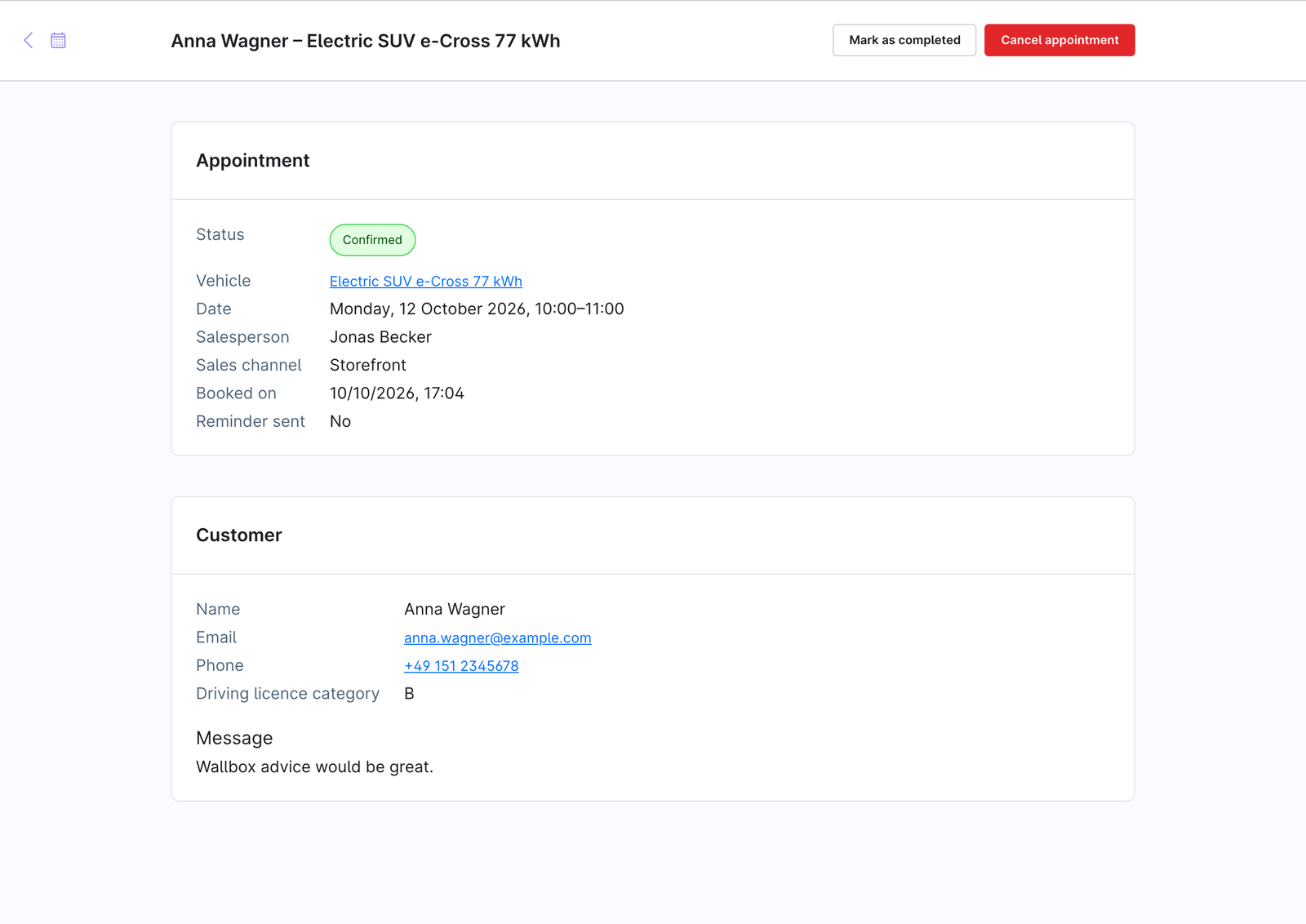Click the red Cancel appointment button
The width and height of the screenshot is (1306, 924).
tap(1059, 40)
